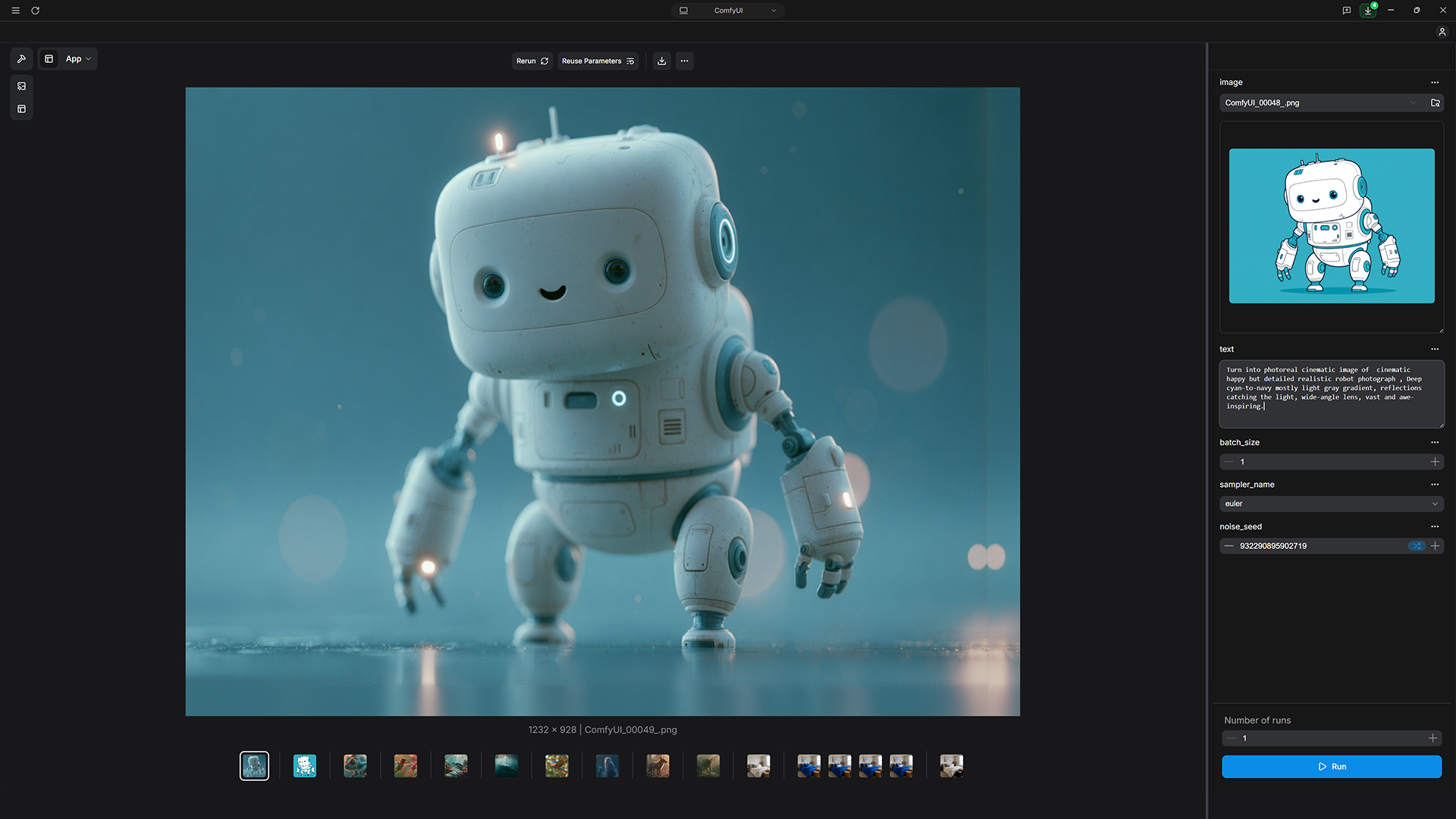Click the refresh icon in the title bar
1456x819 pixels.
(35, 11)
